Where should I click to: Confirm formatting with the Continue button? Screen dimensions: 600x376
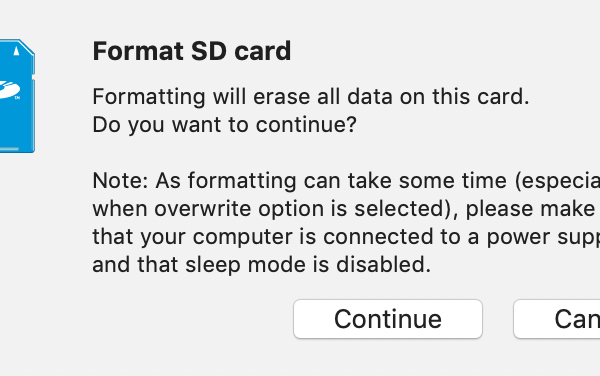tap(388, 319)
